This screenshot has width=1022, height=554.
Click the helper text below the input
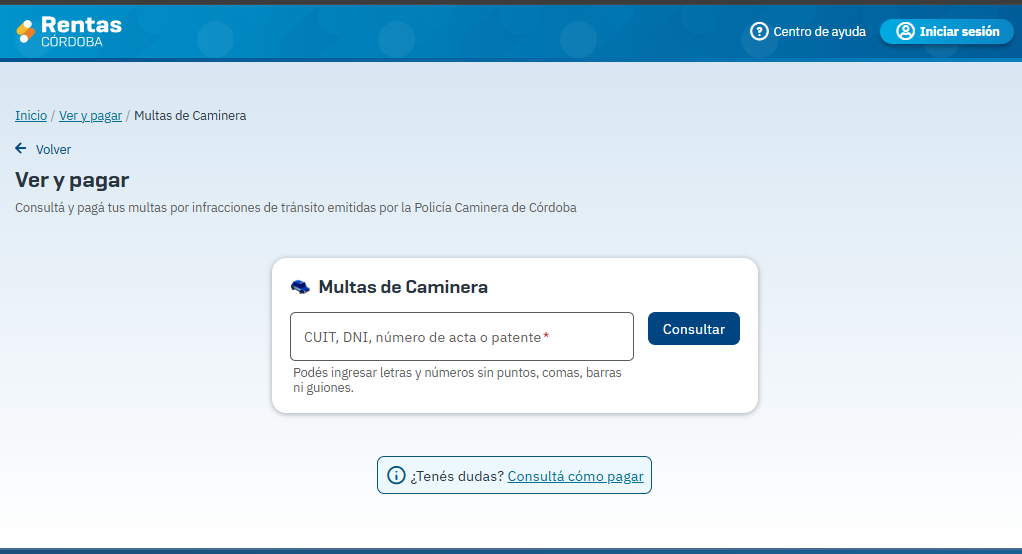tap(457, 380)
